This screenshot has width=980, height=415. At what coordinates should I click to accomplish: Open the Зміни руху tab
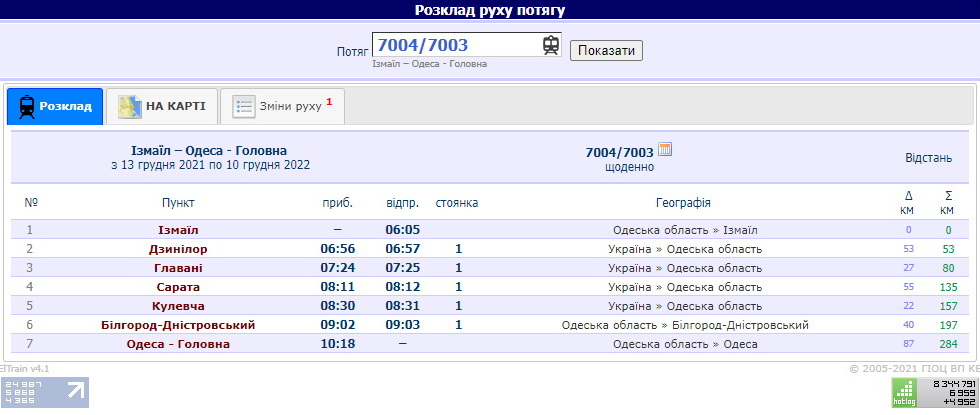click(x=282, y=106)
